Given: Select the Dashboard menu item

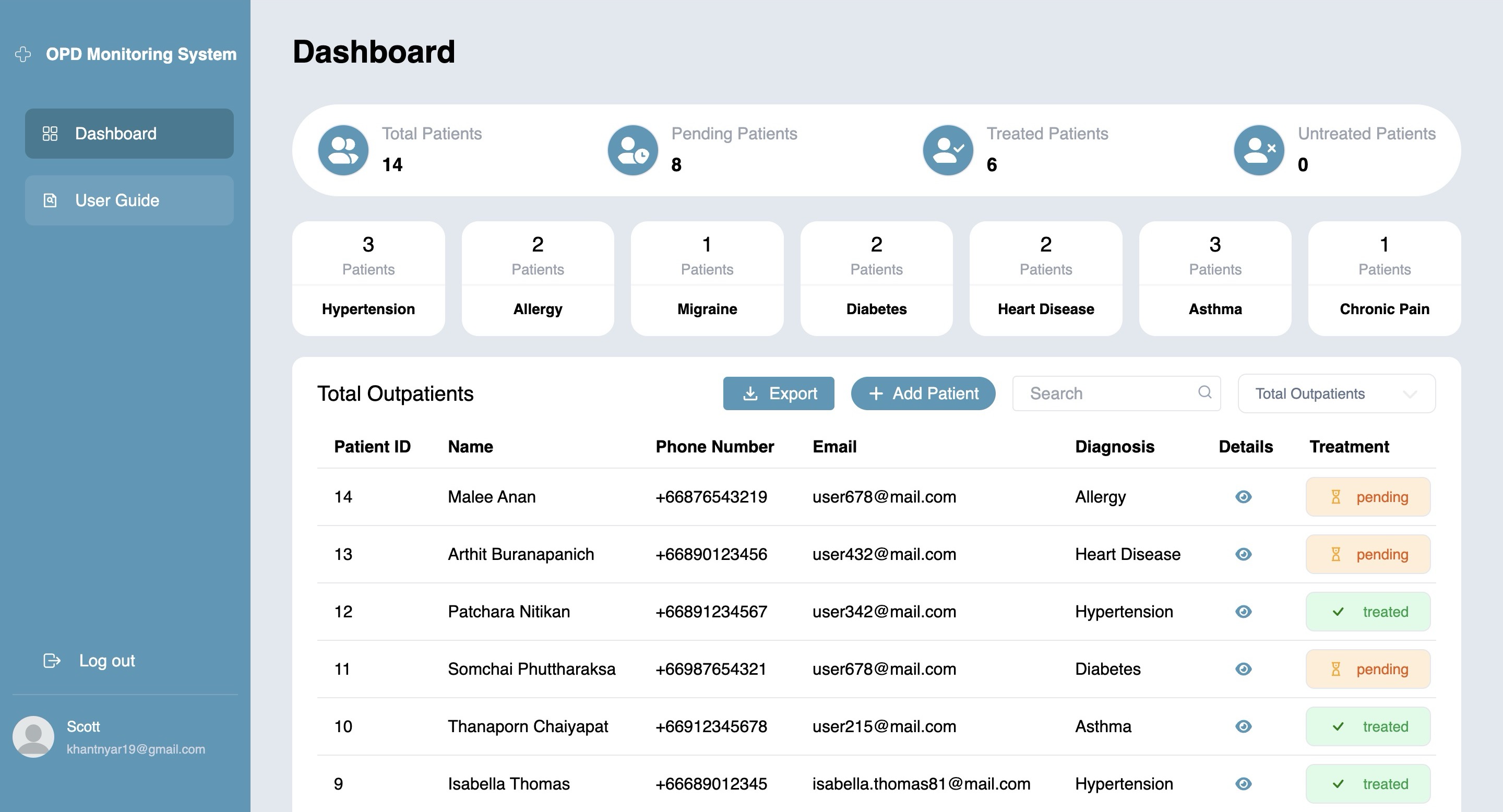Looking at the screenshot, I should pyautogui.click(x=129, y=134).
